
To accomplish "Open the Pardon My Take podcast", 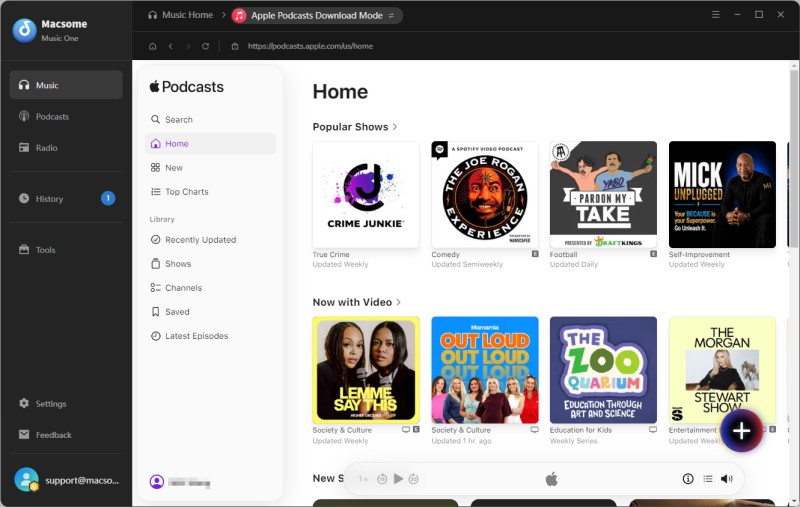I will [603, 194].
